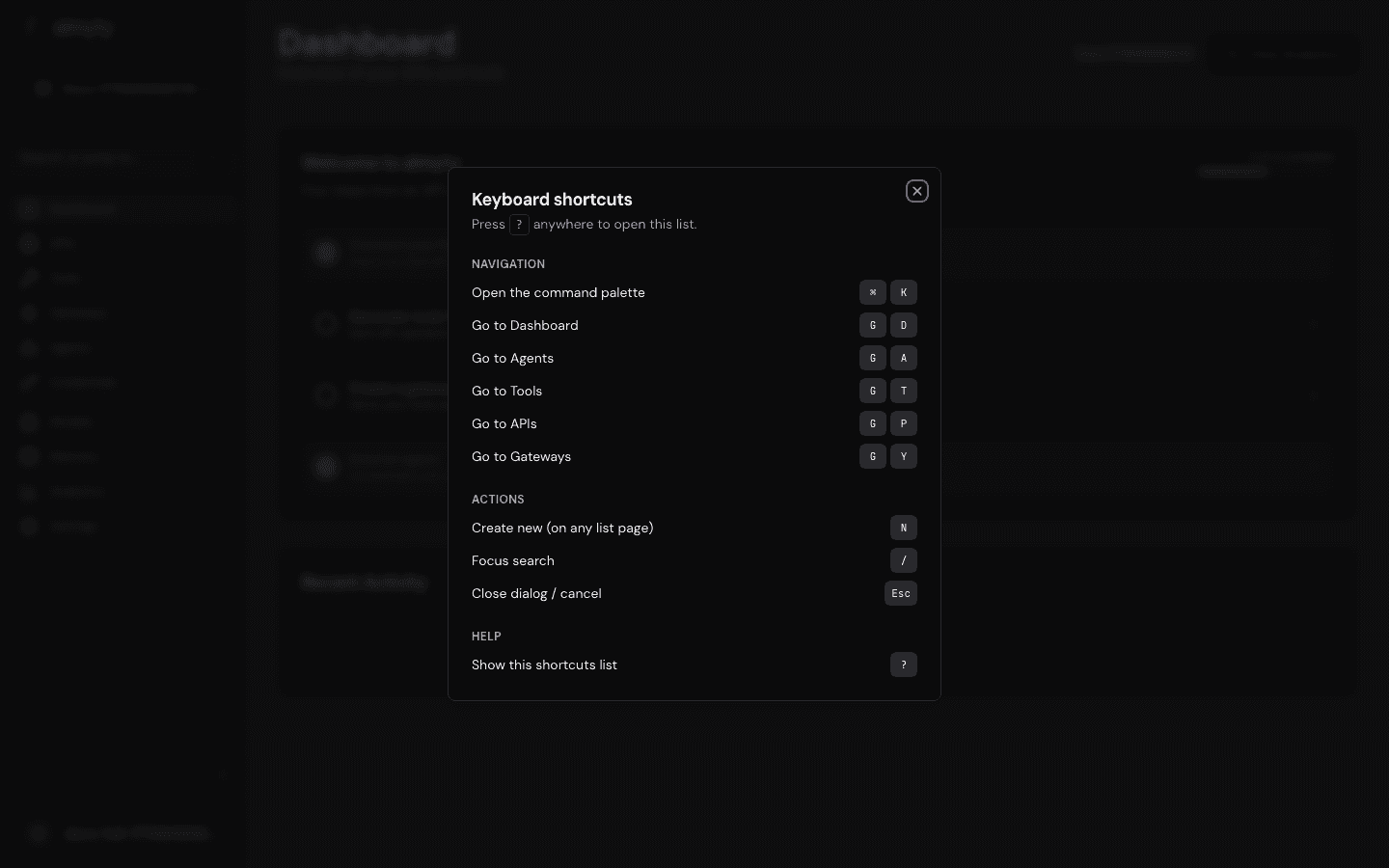Click the ACTIONS section heading

click(498, 500)
